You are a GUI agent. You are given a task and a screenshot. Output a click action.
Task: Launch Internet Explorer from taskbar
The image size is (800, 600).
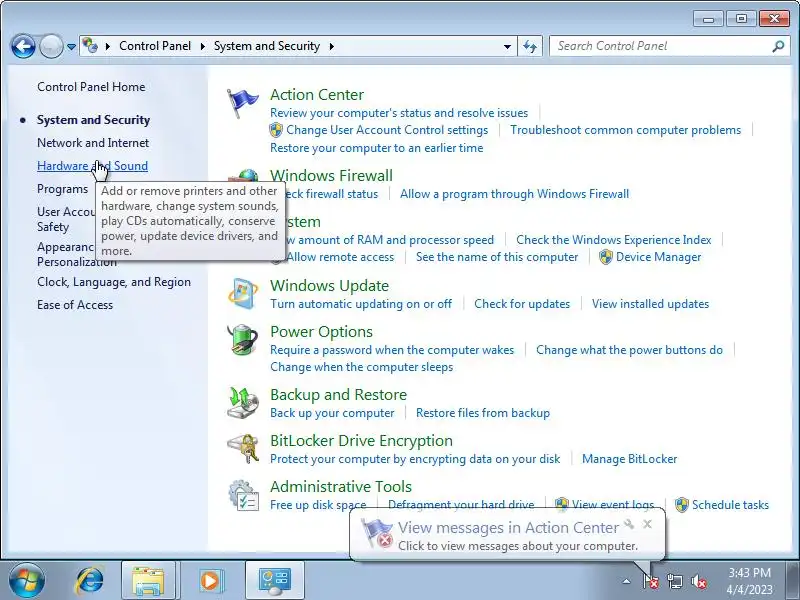click(x=90, y=580)
